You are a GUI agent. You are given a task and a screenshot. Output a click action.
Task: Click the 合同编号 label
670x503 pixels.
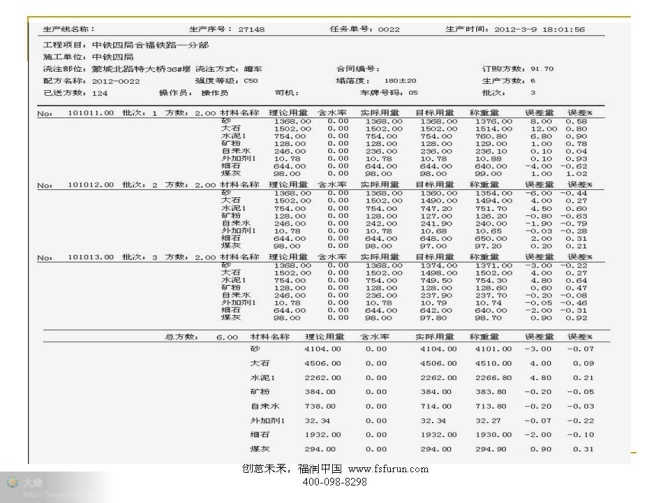click(x=358, y=69)
